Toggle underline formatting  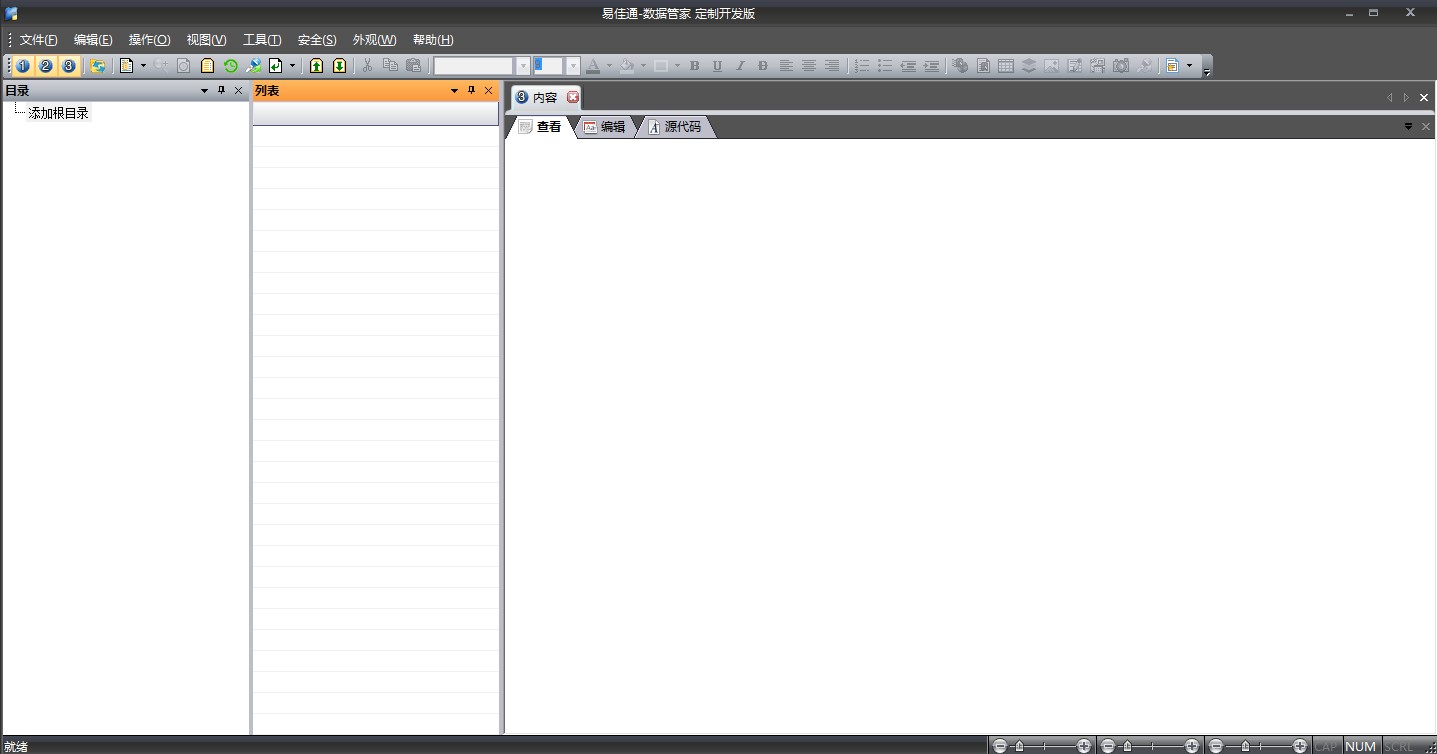point(717,66)
